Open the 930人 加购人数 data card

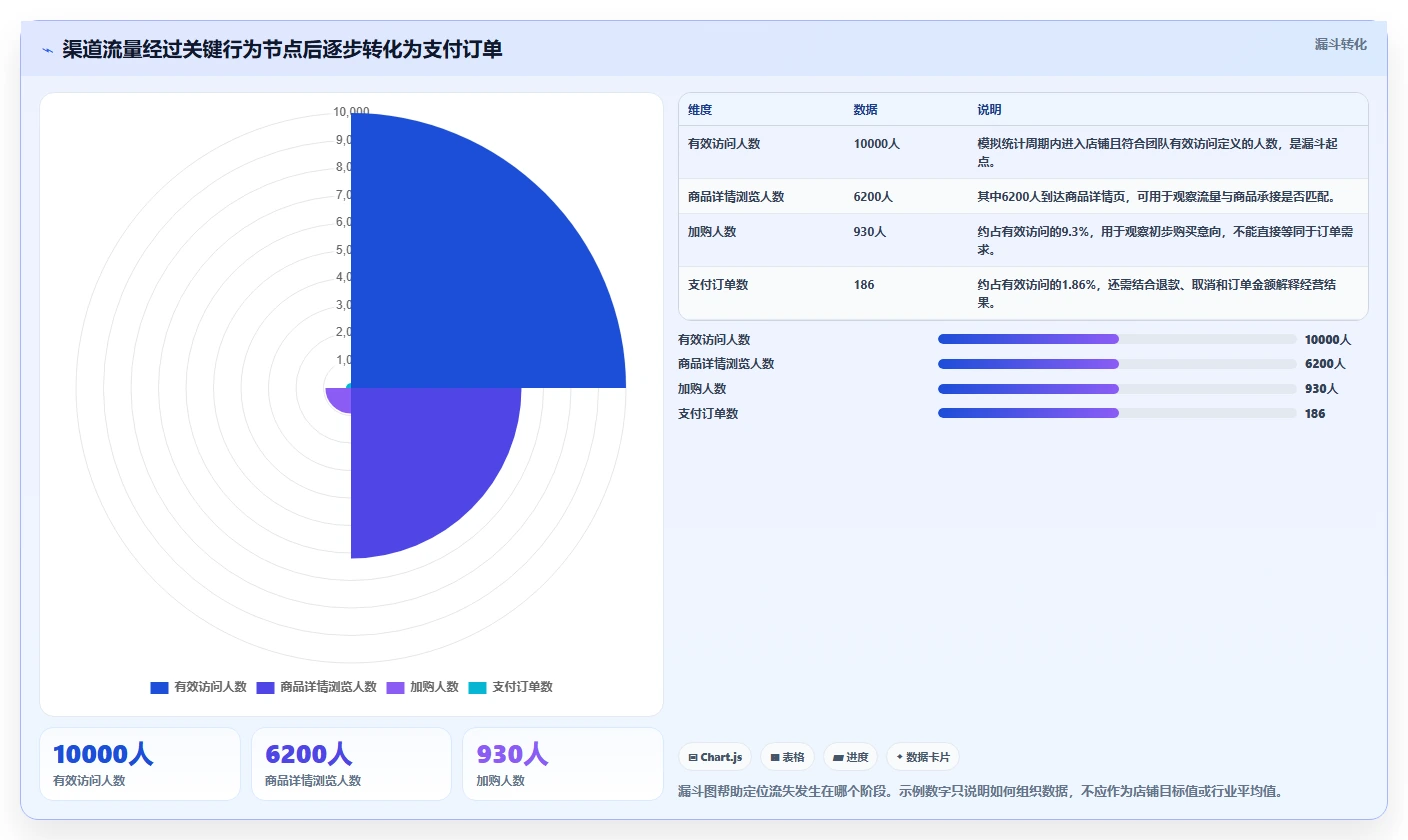563,764
